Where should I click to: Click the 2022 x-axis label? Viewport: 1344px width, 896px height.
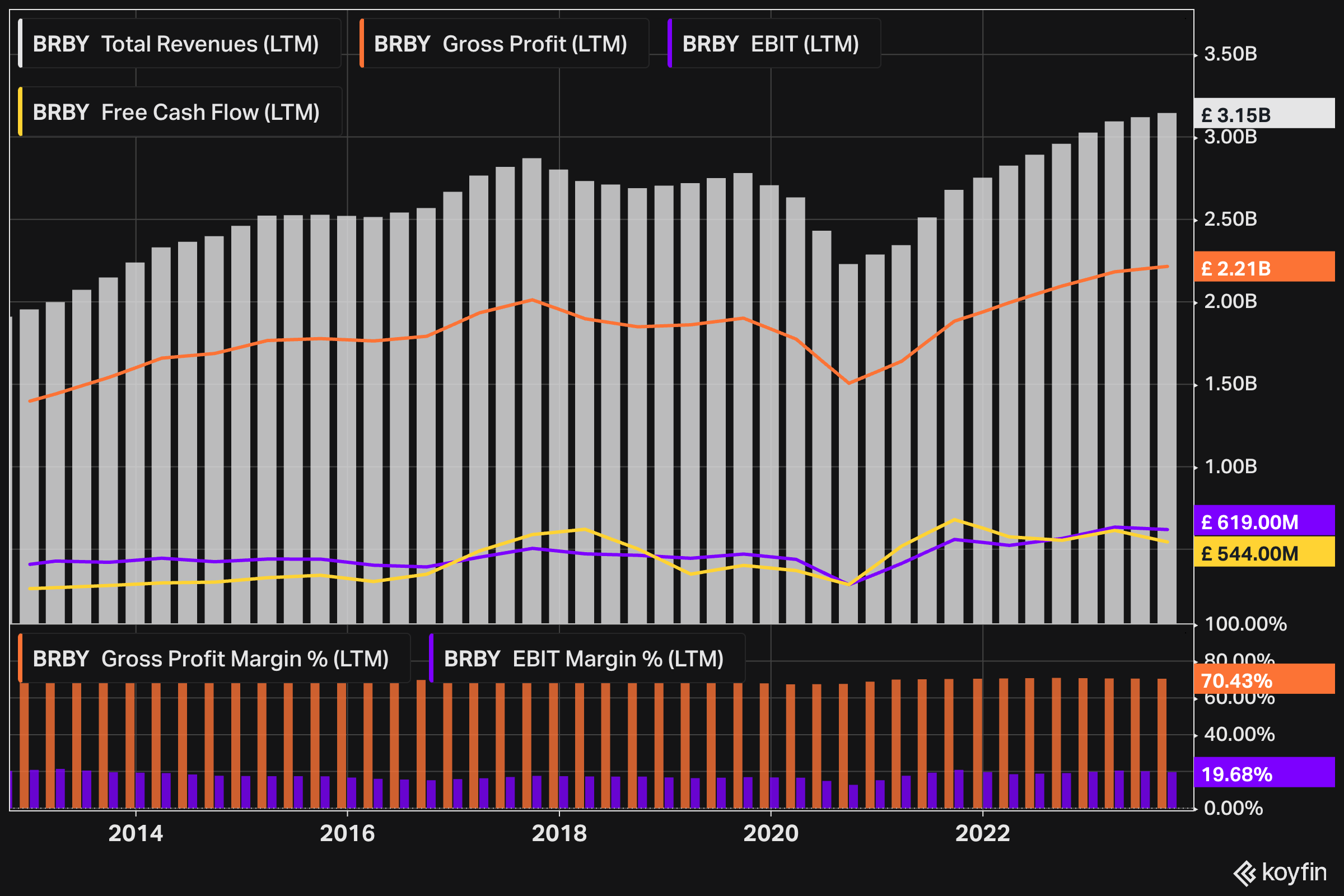983,833
